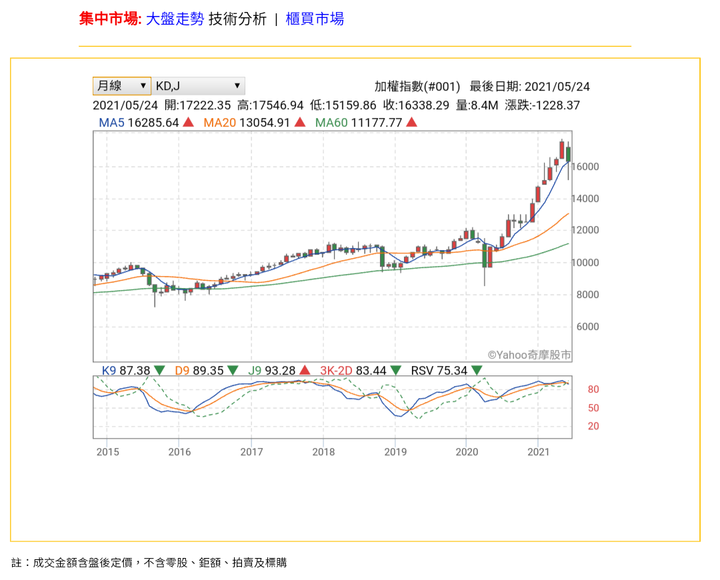This screenshot has height=580, width=720.
Task: Click the K9 87.38 readout
Action: pyautogui.click(x=126, y=370)
